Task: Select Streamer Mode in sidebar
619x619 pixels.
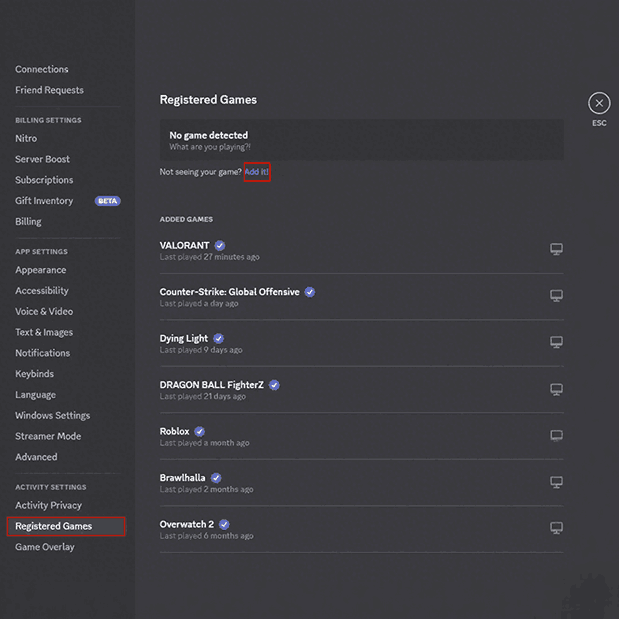Action: pyautogui.click(x=48, y=436)
